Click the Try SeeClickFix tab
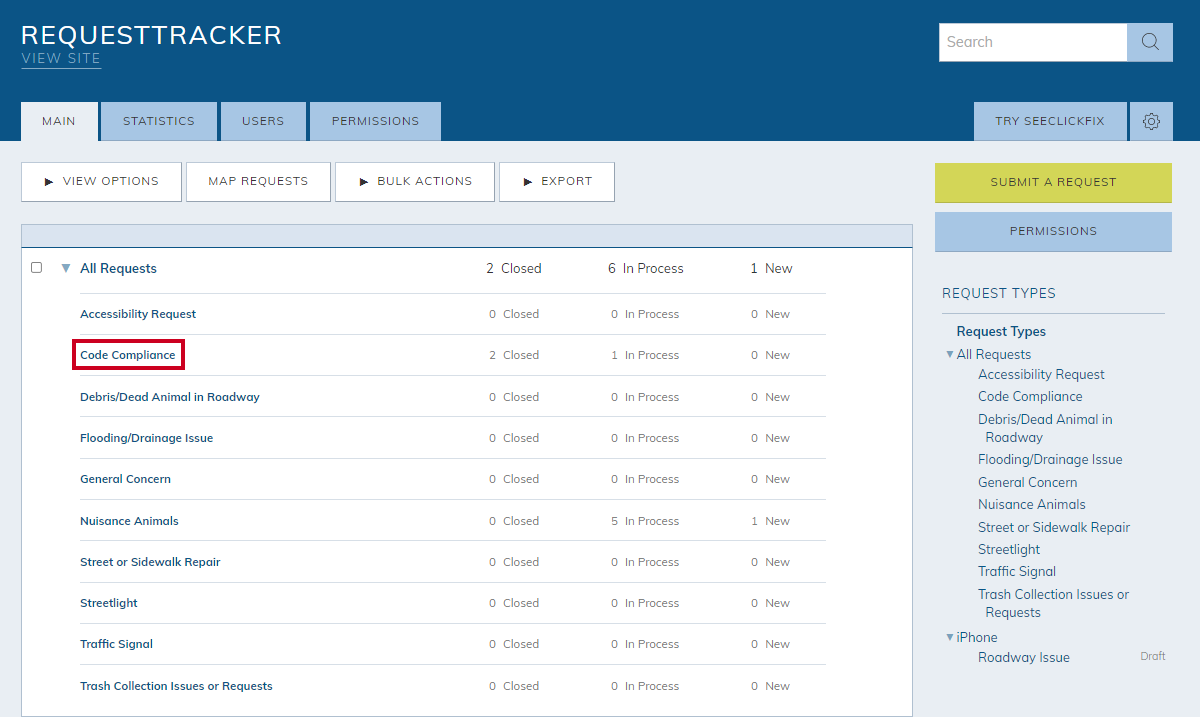The width and height of the screenshot is (1200, 717). (1050, 121)
